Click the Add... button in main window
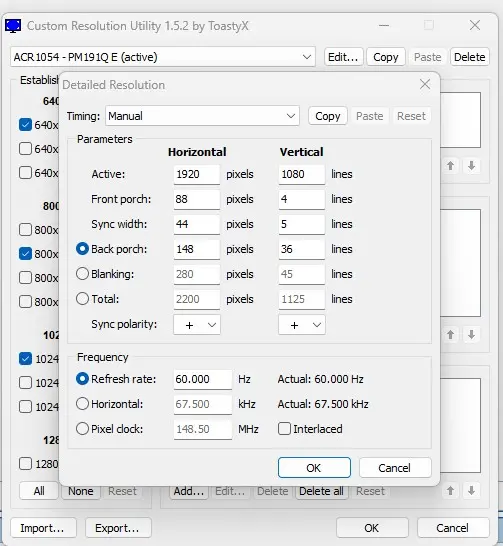 189,491
